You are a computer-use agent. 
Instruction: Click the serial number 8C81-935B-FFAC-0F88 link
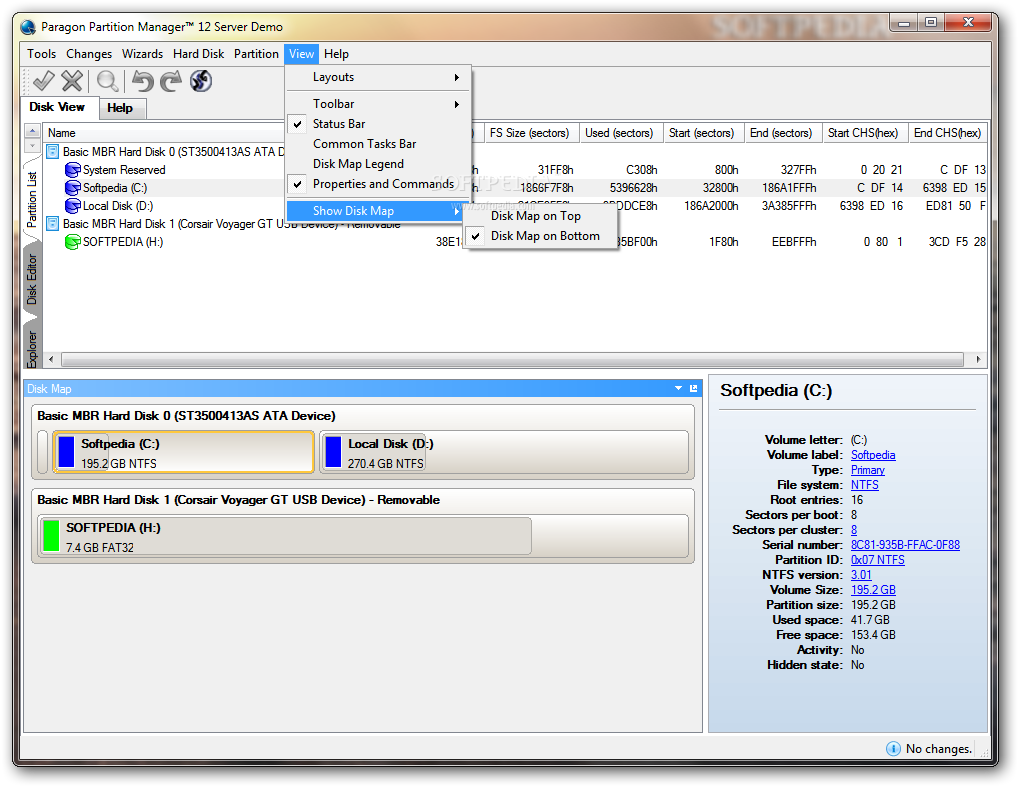(x=905, y=545)
